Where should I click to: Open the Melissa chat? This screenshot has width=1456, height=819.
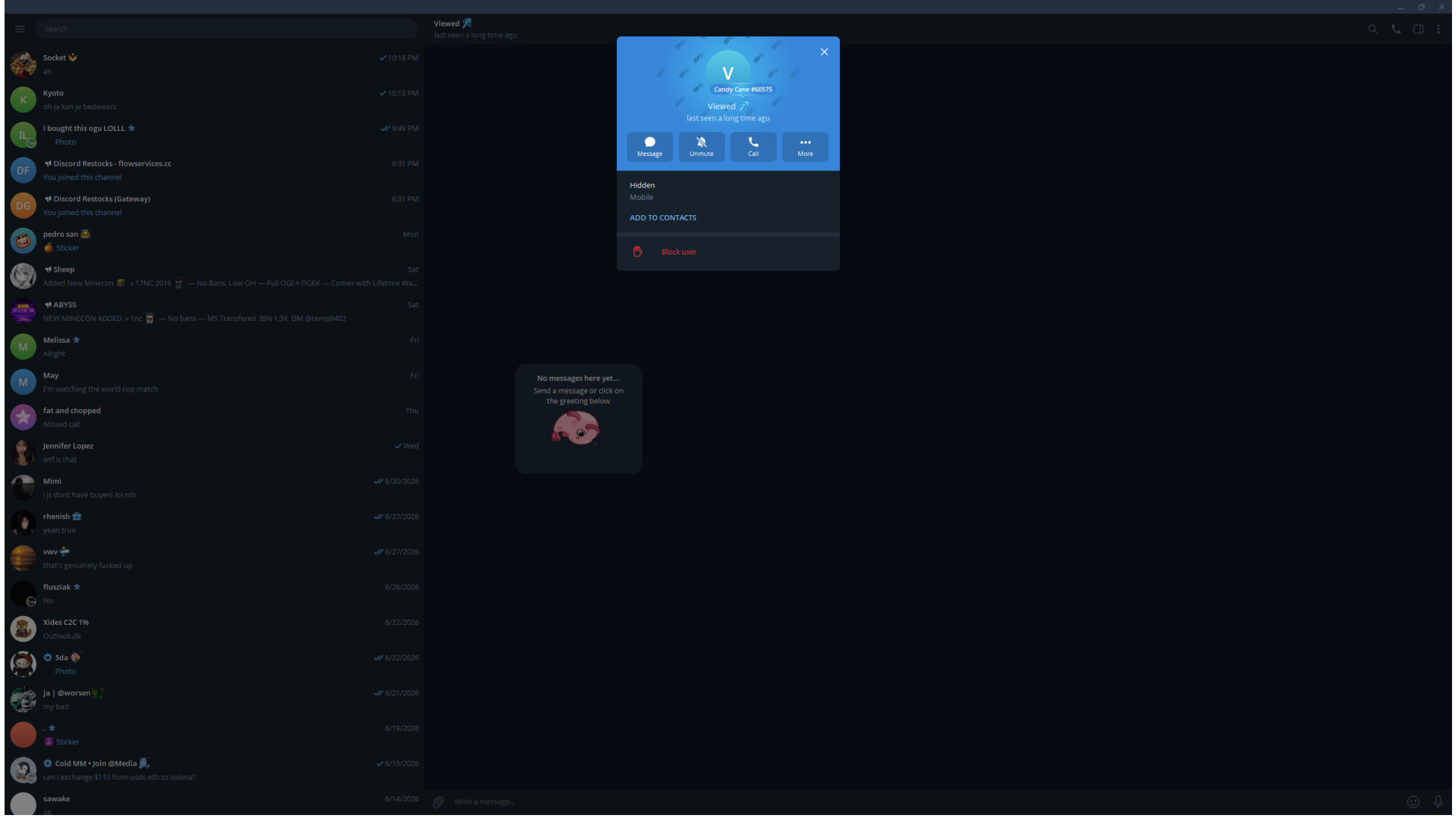click(214, 347)
